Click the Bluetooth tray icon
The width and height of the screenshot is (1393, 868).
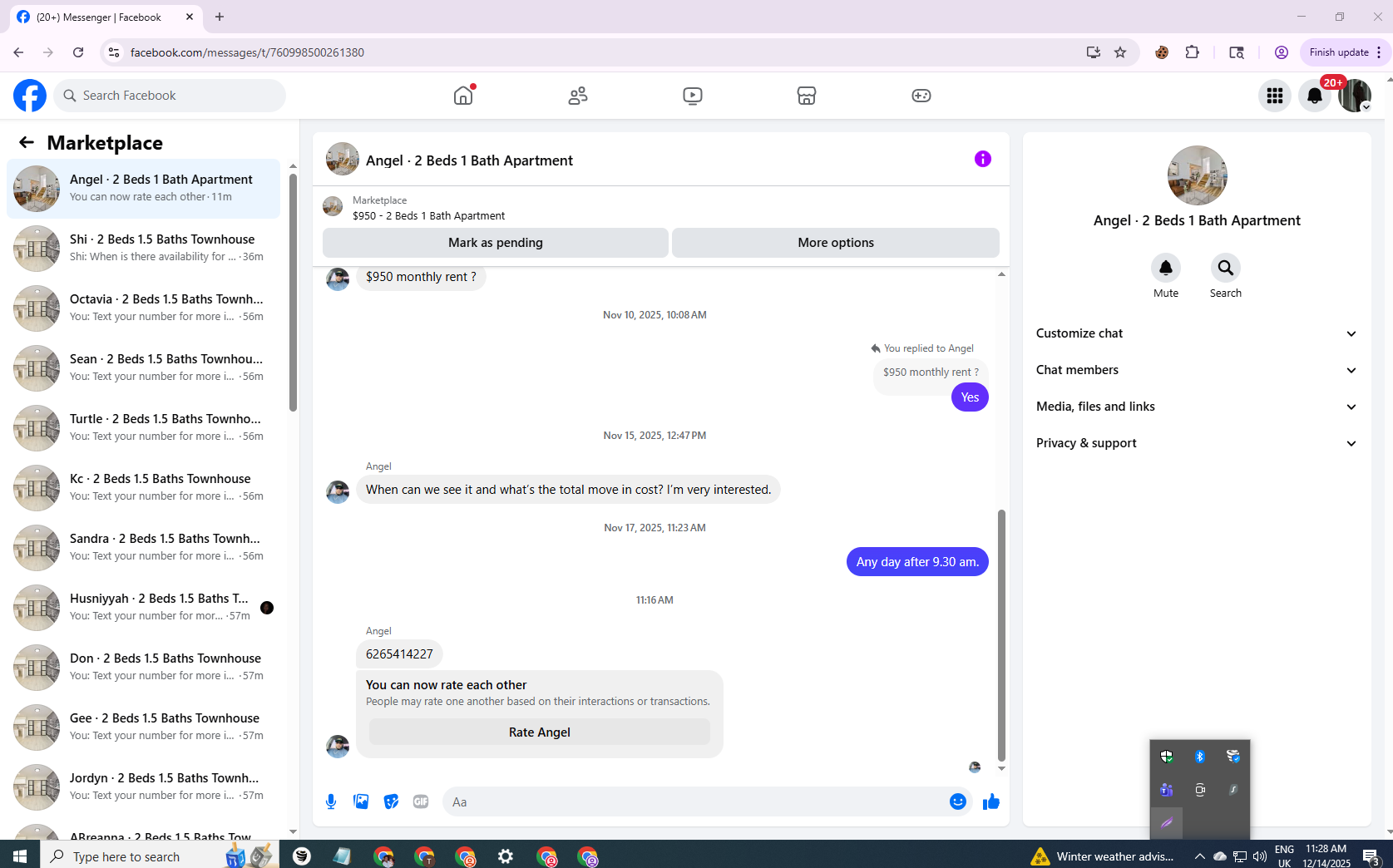pos(1200,757)
